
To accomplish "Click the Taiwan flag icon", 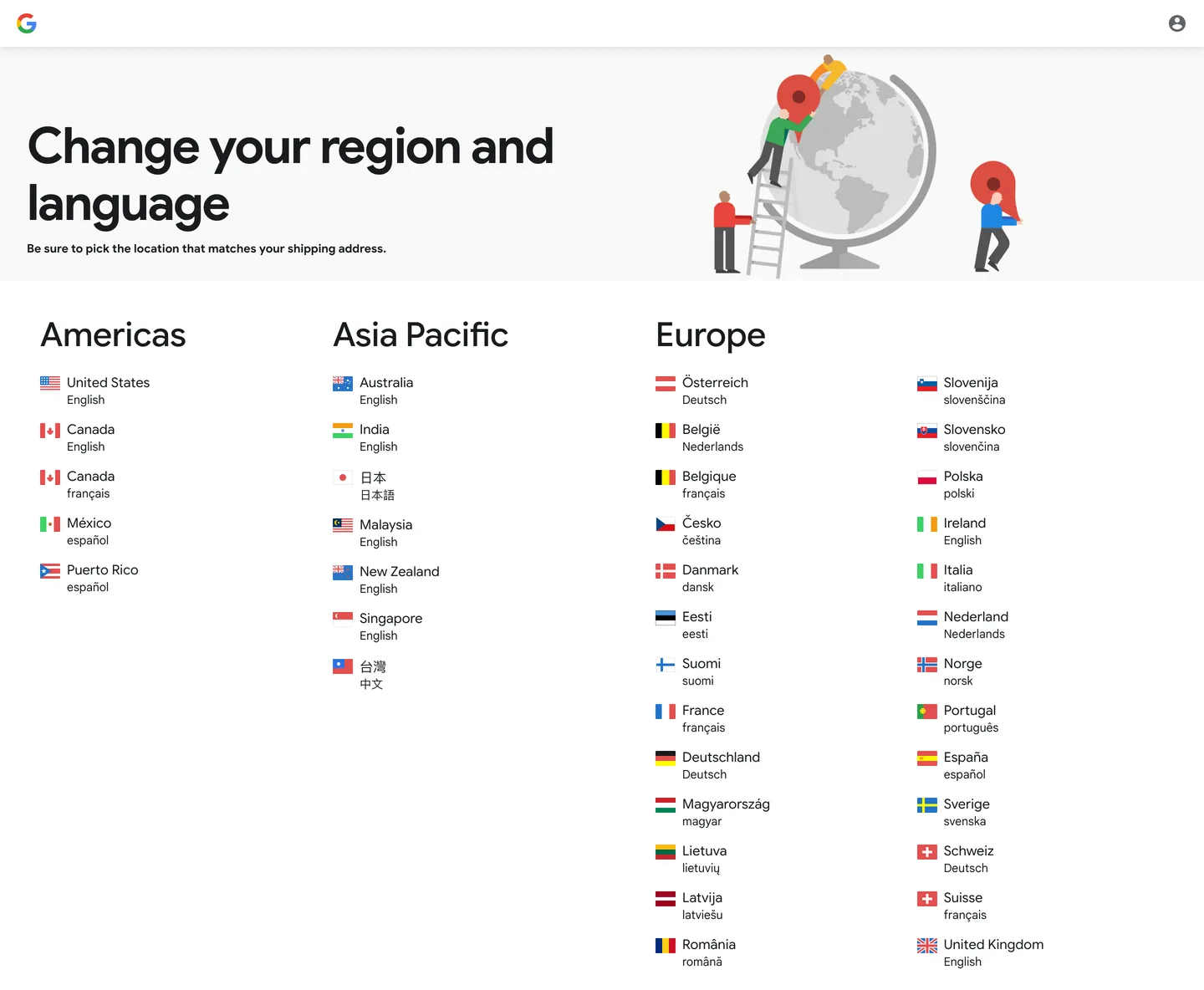I will (x=343, y=666).
